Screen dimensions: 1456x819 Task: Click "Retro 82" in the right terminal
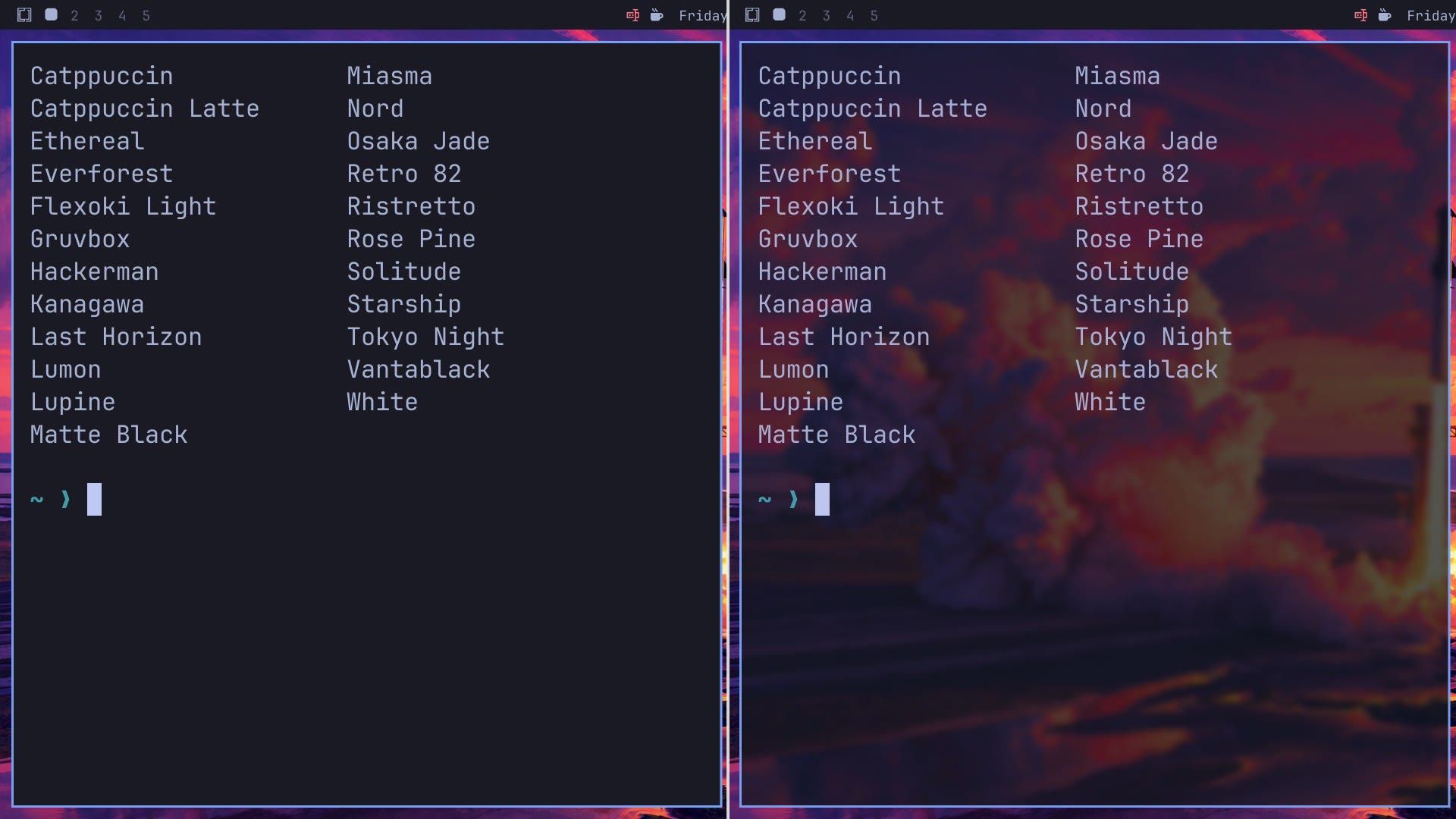click(1132, 174)
